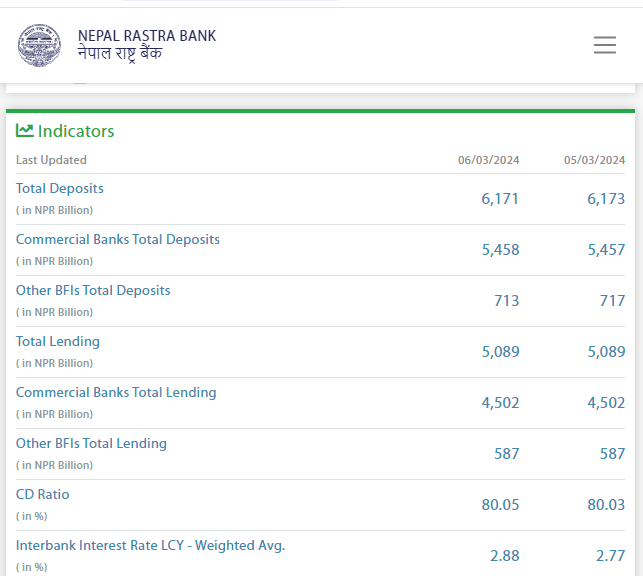Click the Nepal Rastra Bank logo emblem
Screen dimensions: 643x576
coord(39,45)
